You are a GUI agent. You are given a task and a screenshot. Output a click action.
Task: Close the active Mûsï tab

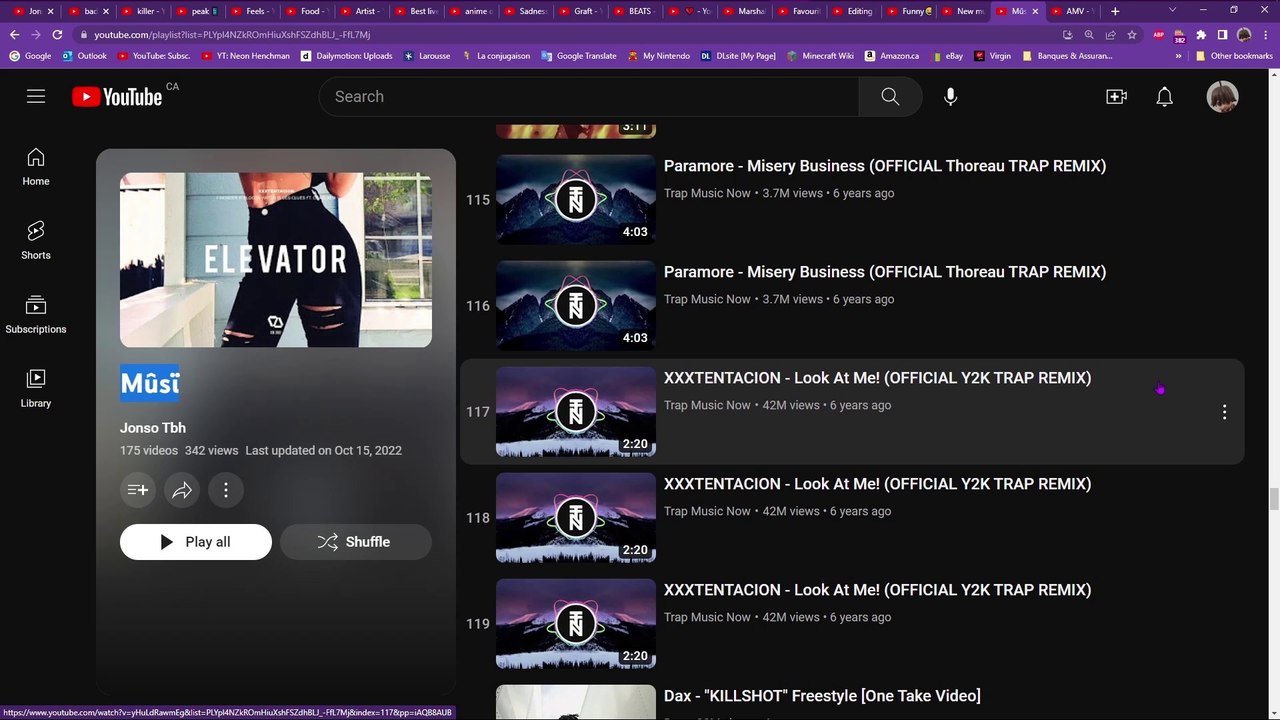[1035, 11]
